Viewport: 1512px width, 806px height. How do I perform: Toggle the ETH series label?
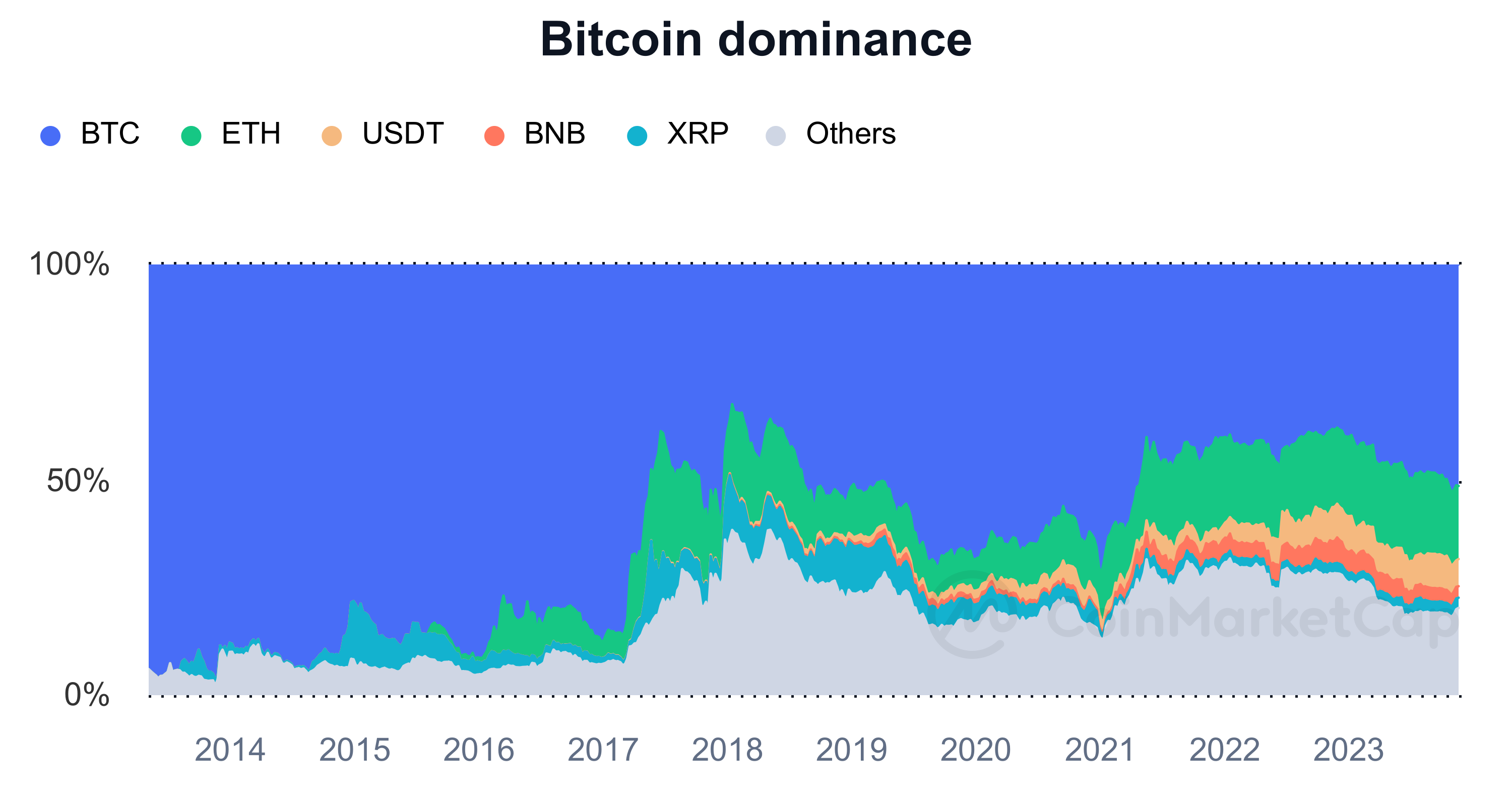tap(250, 134)
